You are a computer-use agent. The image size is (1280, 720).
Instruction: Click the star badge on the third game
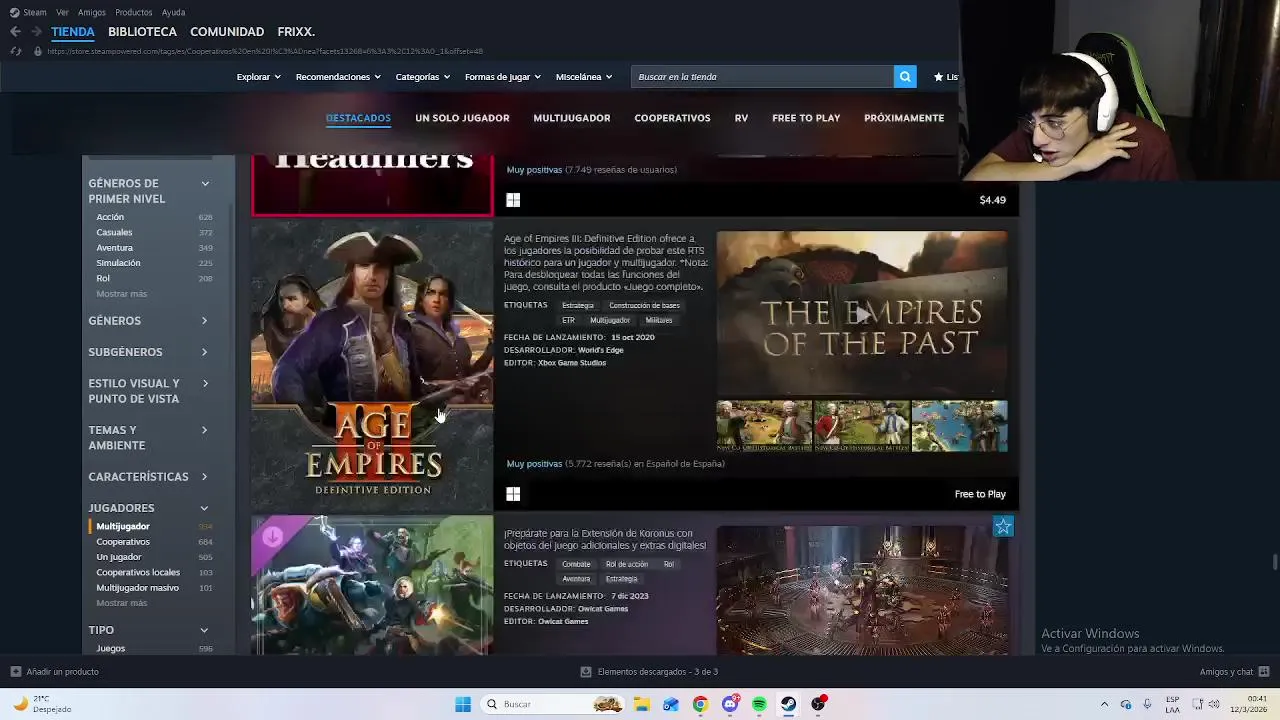(x=1003, y=527)
